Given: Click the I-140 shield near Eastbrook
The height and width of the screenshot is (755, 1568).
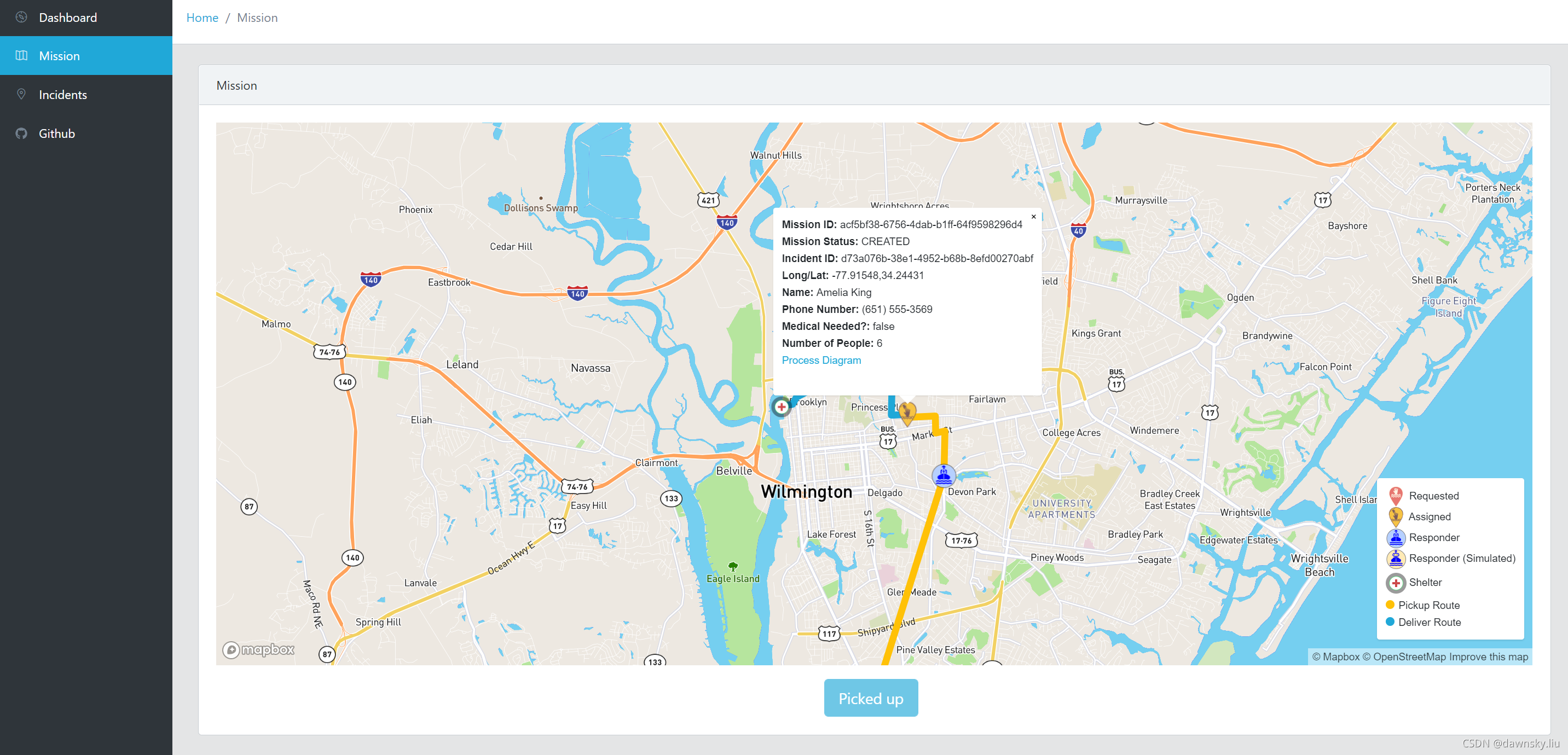Looking at the screenshot, I should pos(371,280).
